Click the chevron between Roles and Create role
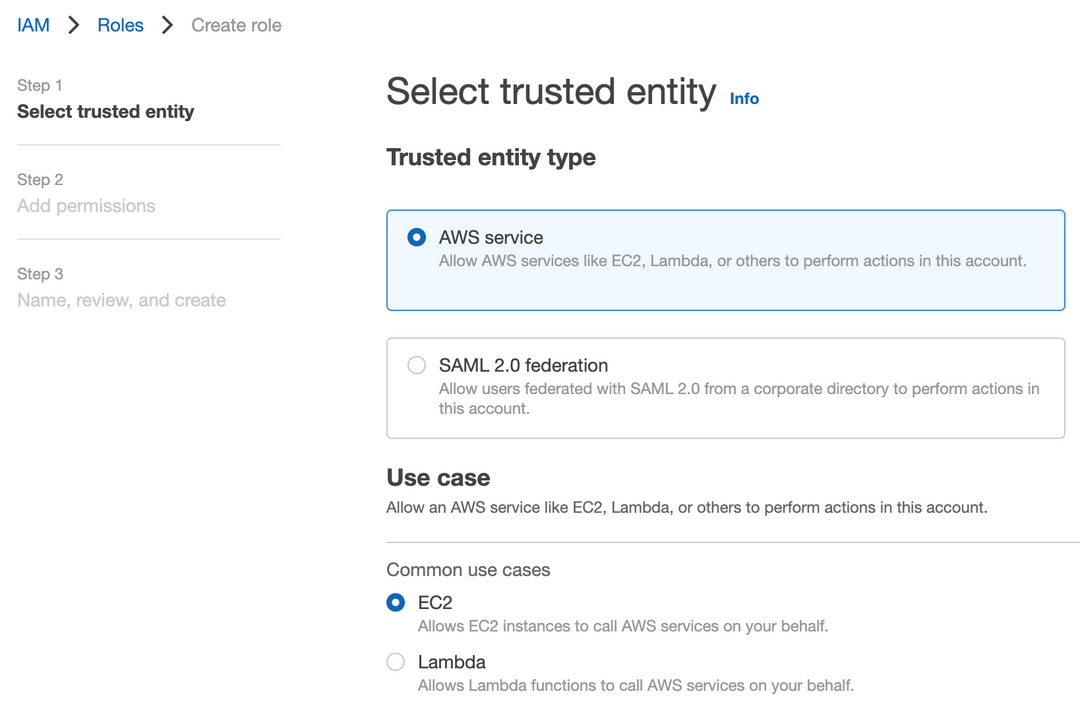The height and width of the screenshot is (713, 1080). (x=168, y=25)
